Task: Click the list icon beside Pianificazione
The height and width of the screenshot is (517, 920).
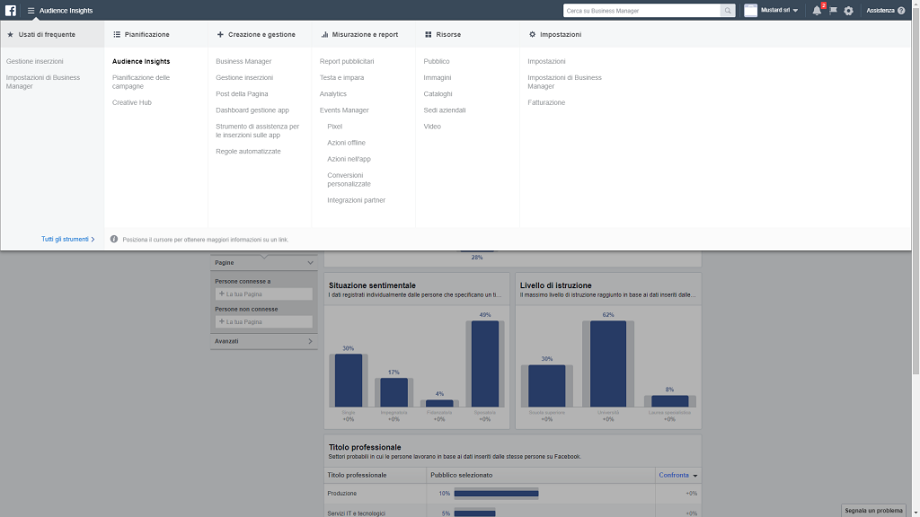Action: coord(117,35)
